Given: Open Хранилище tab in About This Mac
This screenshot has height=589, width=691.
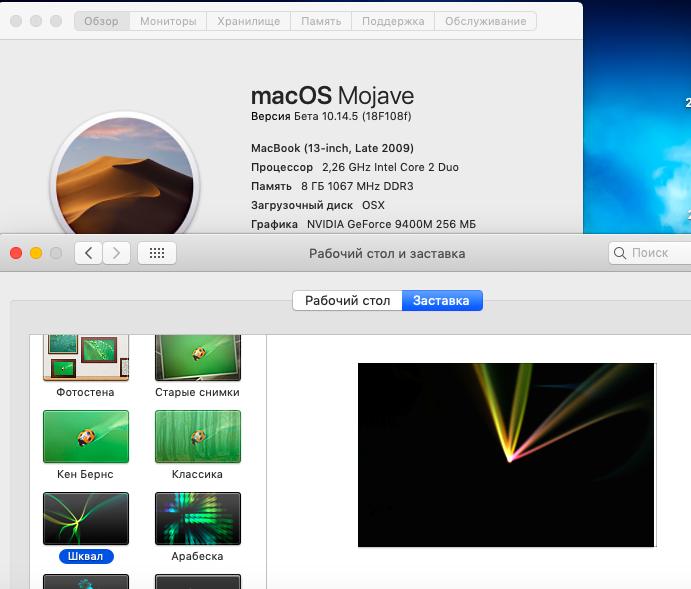Looking at the screenshot, I should 249,21.
